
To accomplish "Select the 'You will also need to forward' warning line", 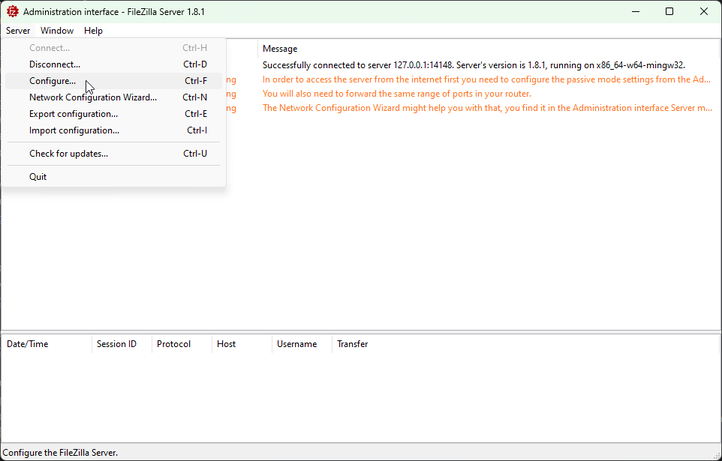I will pyautogui.click(x=397, y=94).
